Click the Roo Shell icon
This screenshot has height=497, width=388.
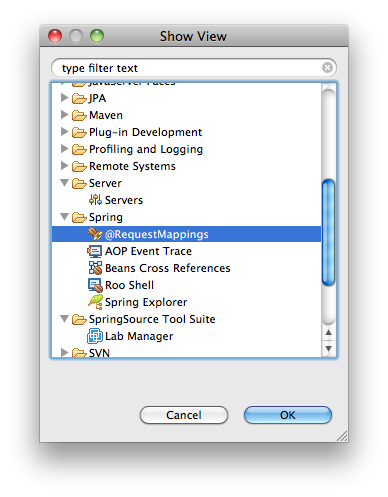click(x=95, y=285)
